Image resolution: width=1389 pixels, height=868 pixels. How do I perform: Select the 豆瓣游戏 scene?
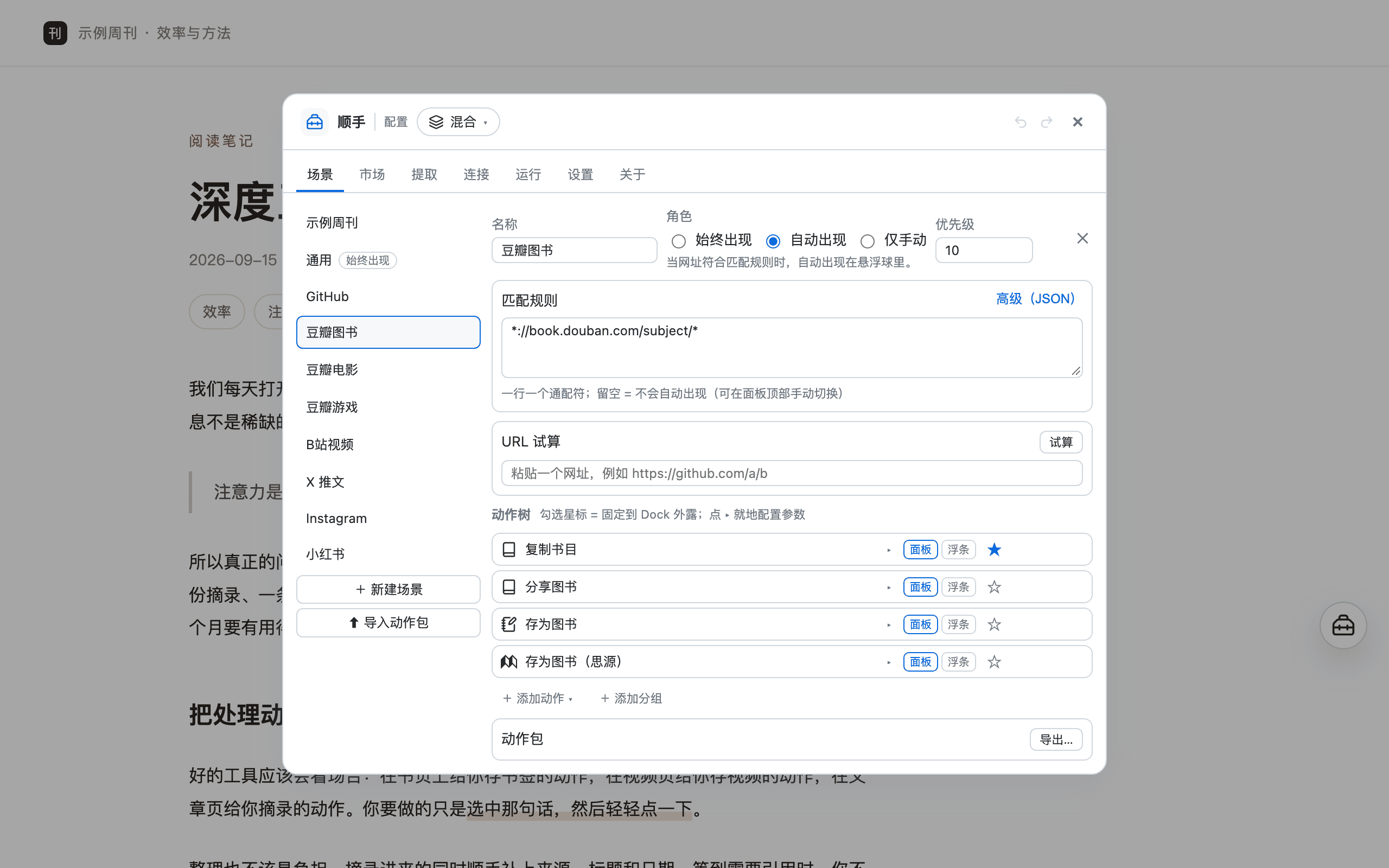pyautogui.click(x=388, y=407)
